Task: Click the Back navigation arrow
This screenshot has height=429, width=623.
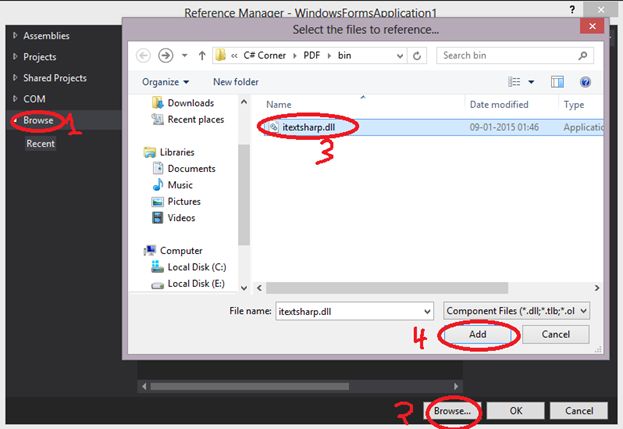Action: point(143,56)
